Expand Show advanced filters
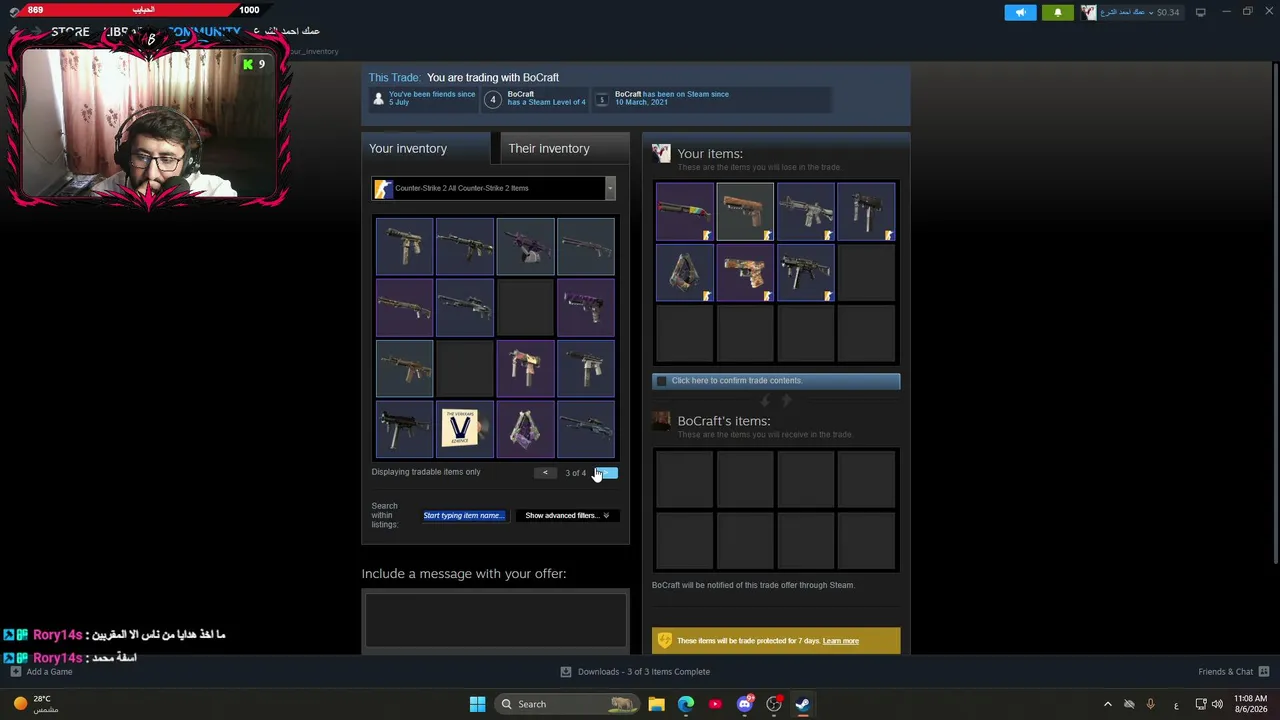This screenshot has width=1280, height=720. [567, 516]
